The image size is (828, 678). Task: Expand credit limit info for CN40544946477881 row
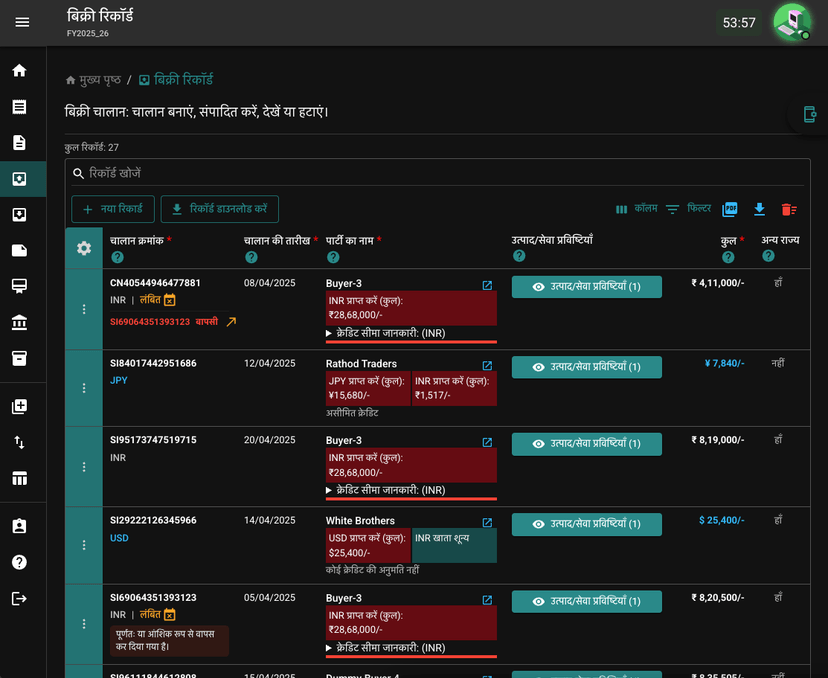click(x=385, y=333)
